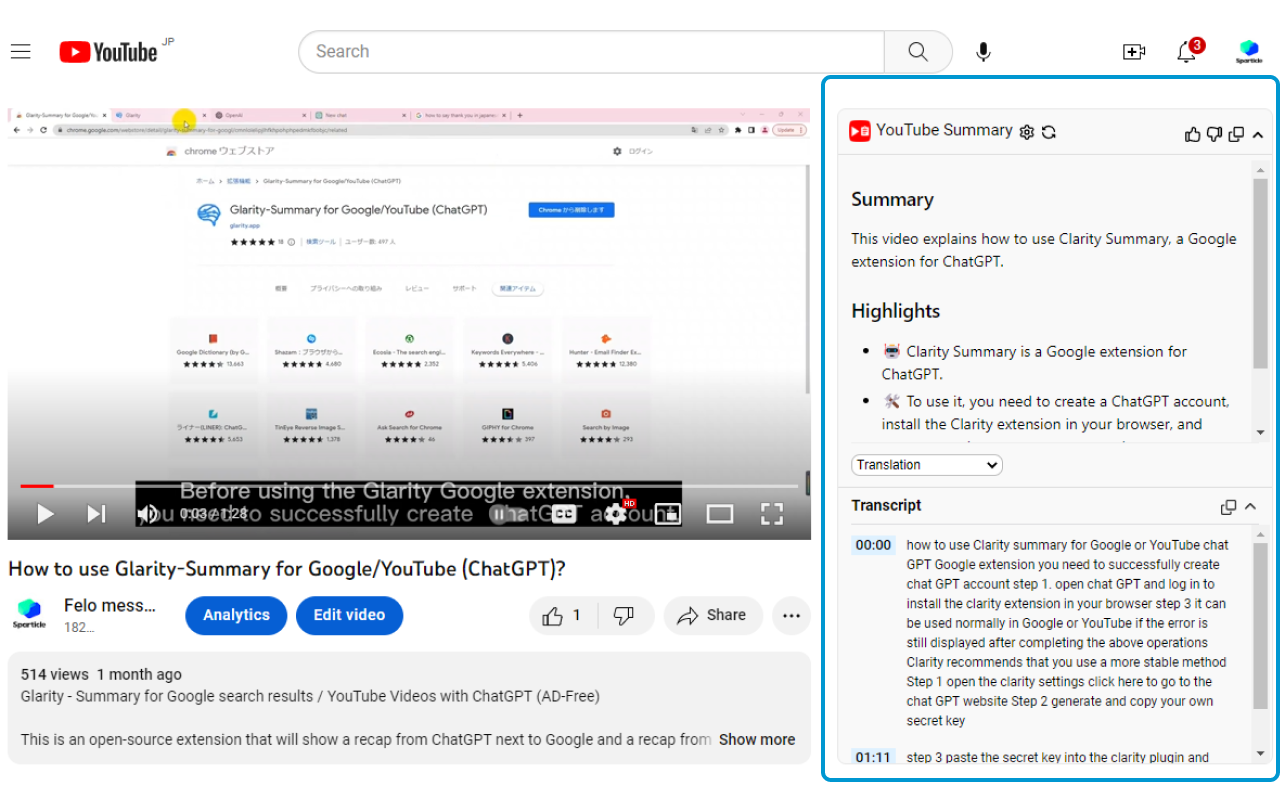Click the Summary heading
This screenshot has height=800, width=1280.
tap(892, 200)
